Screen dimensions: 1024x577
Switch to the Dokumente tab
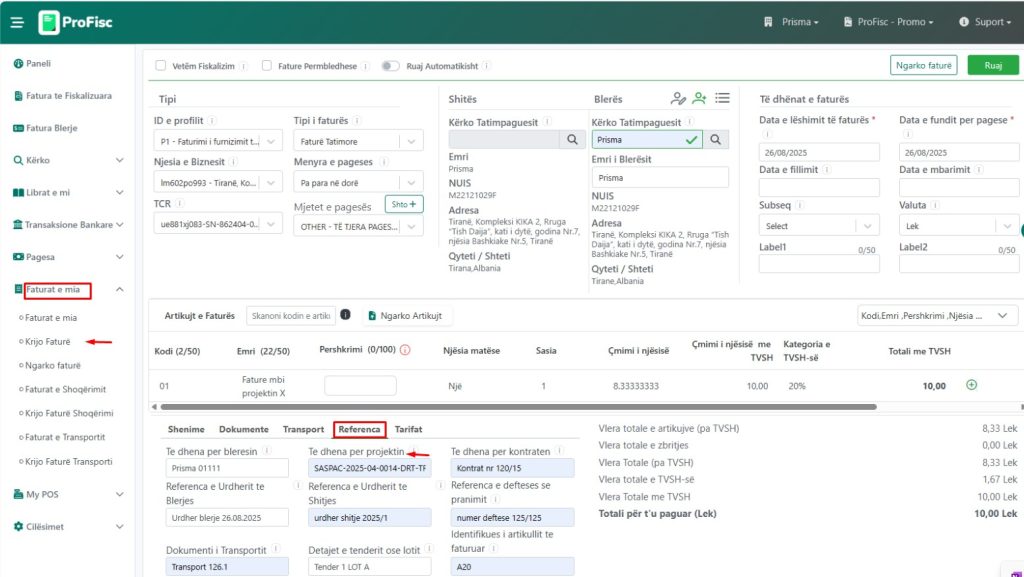coord(244,429)
